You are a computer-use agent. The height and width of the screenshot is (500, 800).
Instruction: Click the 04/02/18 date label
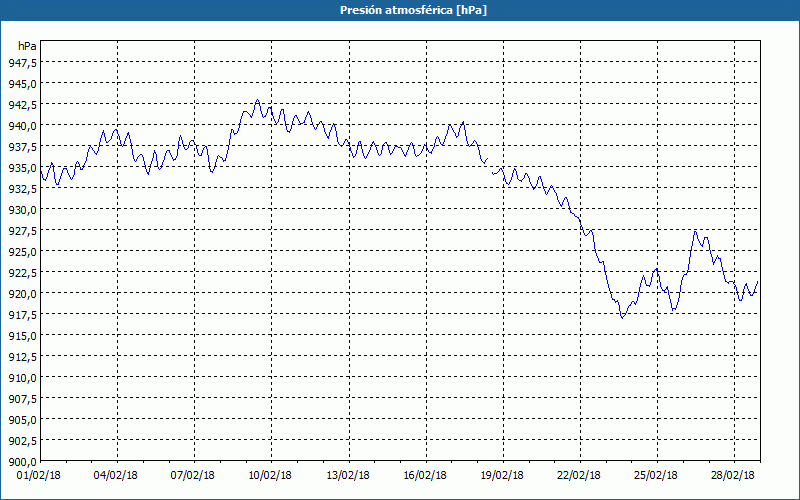(x=116, y=475)
